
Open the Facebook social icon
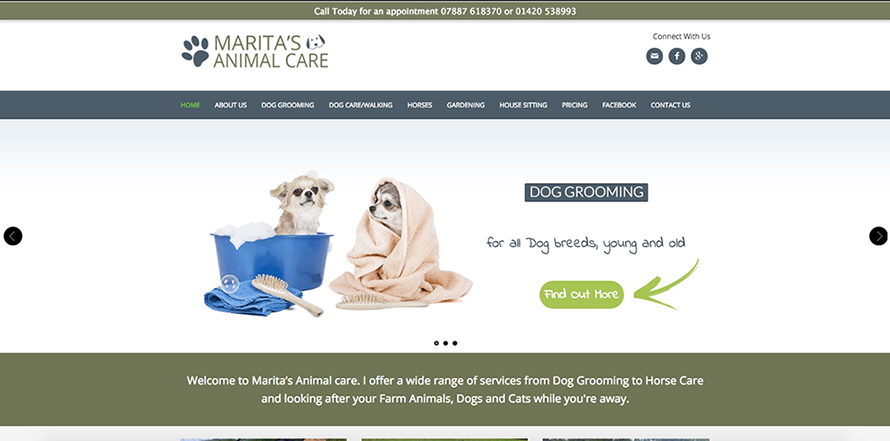[677, 56]
